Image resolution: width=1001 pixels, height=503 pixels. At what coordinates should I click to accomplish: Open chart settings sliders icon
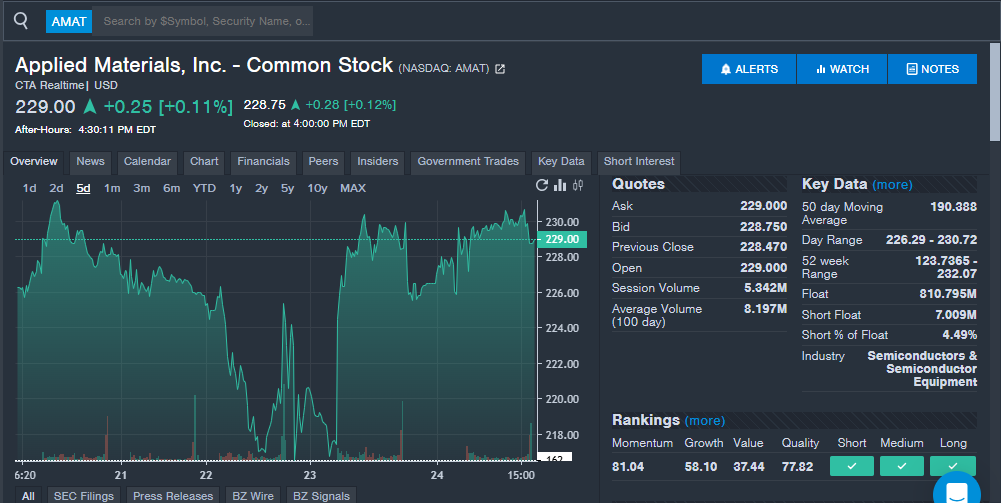(576, 185)
